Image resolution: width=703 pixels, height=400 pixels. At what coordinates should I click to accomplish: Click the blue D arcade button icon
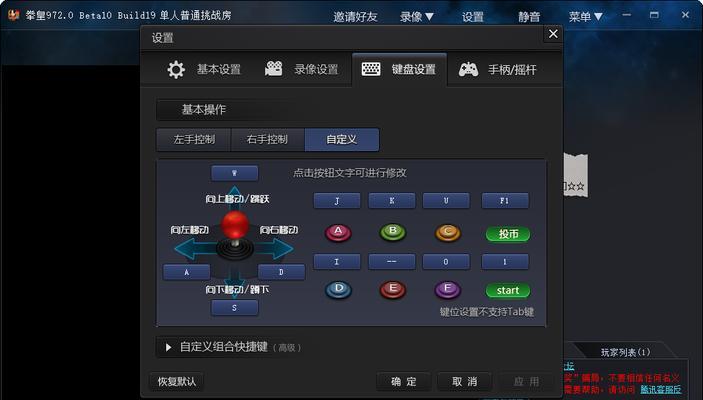[338, 290]
